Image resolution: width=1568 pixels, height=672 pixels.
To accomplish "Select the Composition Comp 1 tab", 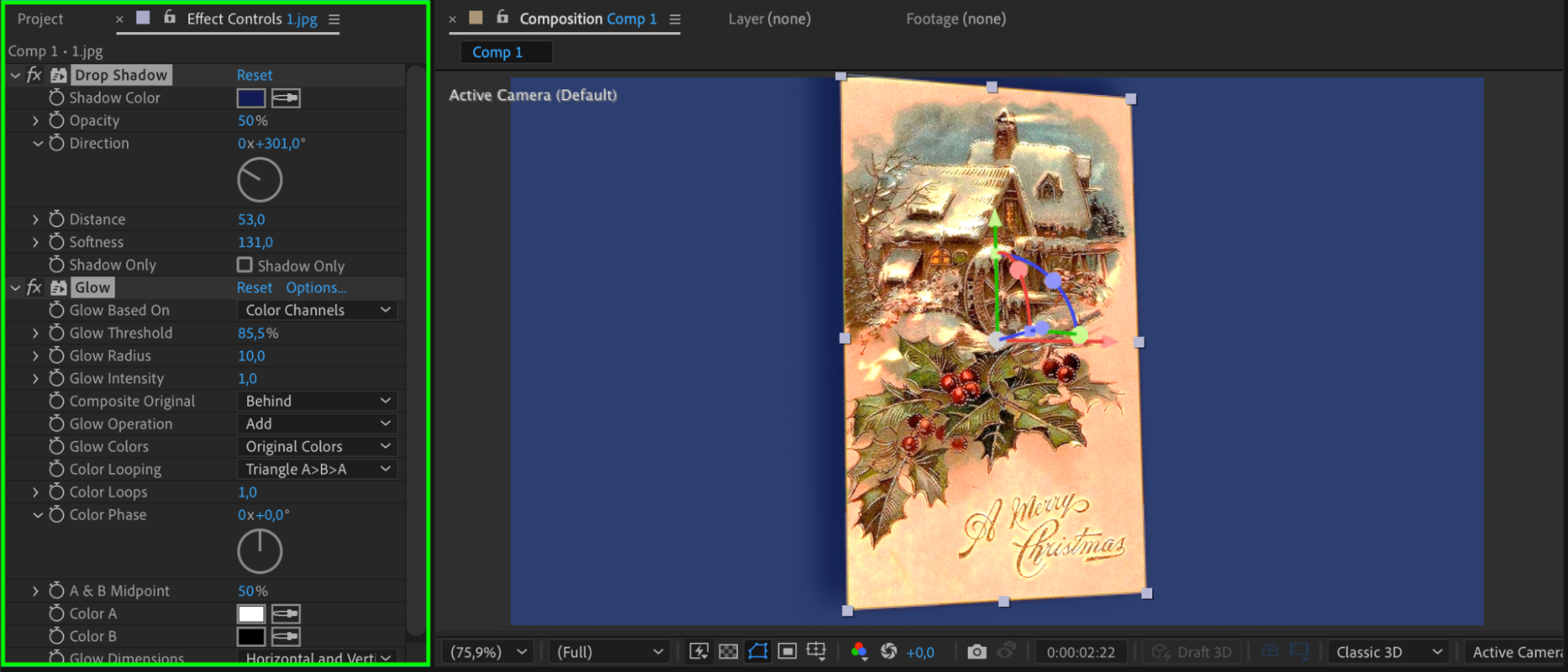I will [x=588, y=19].
